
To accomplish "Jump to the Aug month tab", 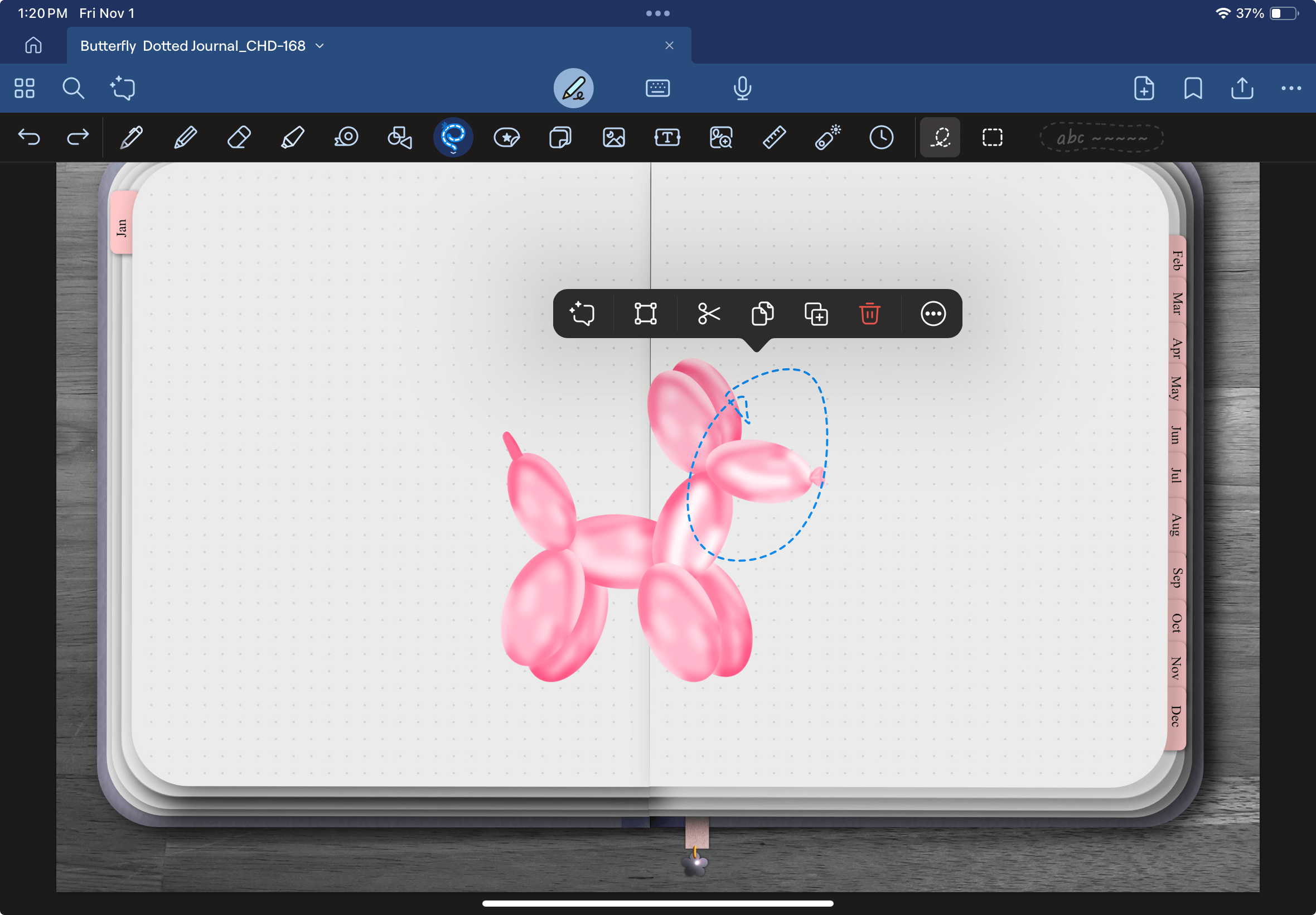I will pyautogui.click(x=1175, y=524).
